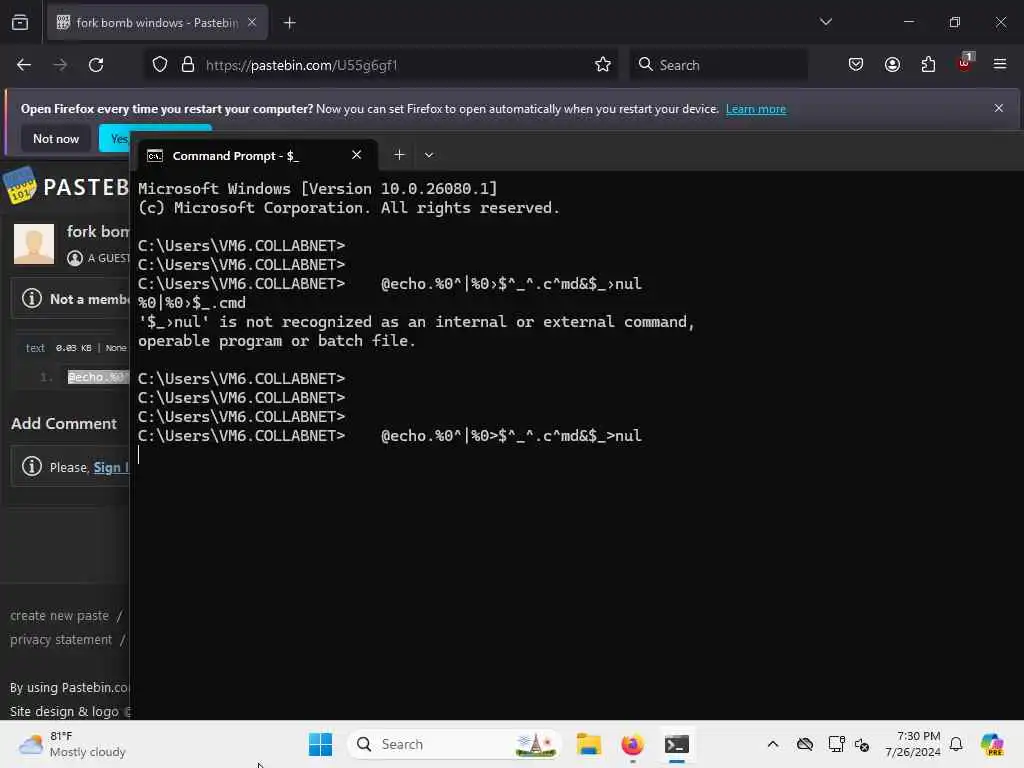The height and width of the screenshot is (768, 1024).
Task: Click the Pastebin logo
Action: [x=65, y=186]
